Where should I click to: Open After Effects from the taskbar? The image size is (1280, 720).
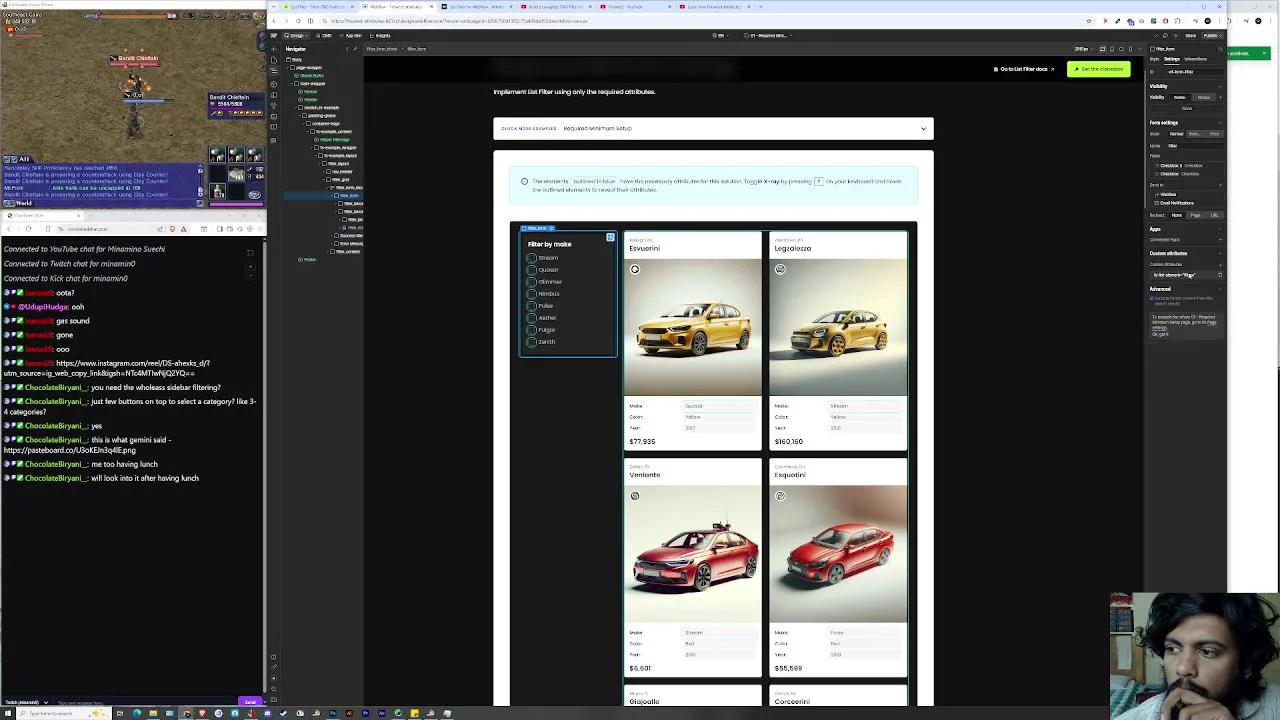click(x=382, y=713)
